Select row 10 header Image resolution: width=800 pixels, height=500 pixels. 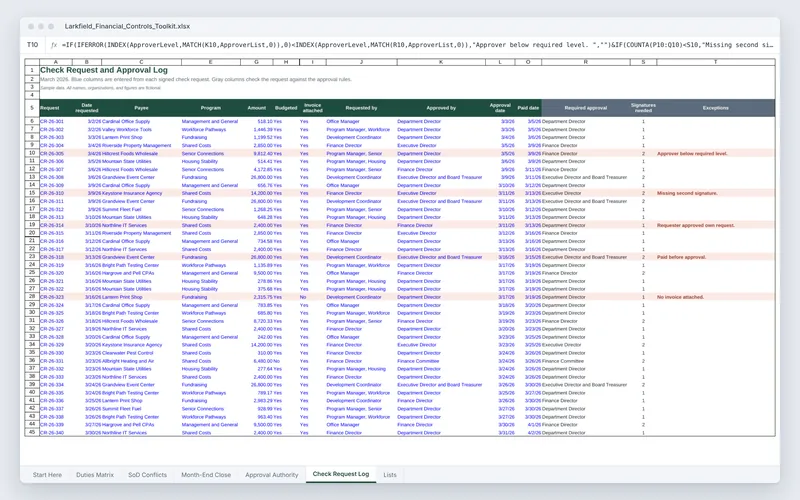pos(32,153)
